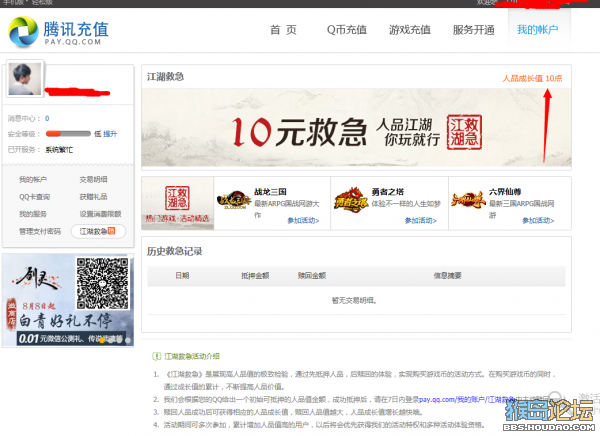The image size is (600, 436).
Task: Open 交易明细 in the sidebar
Action: click(x=93, y=179)
